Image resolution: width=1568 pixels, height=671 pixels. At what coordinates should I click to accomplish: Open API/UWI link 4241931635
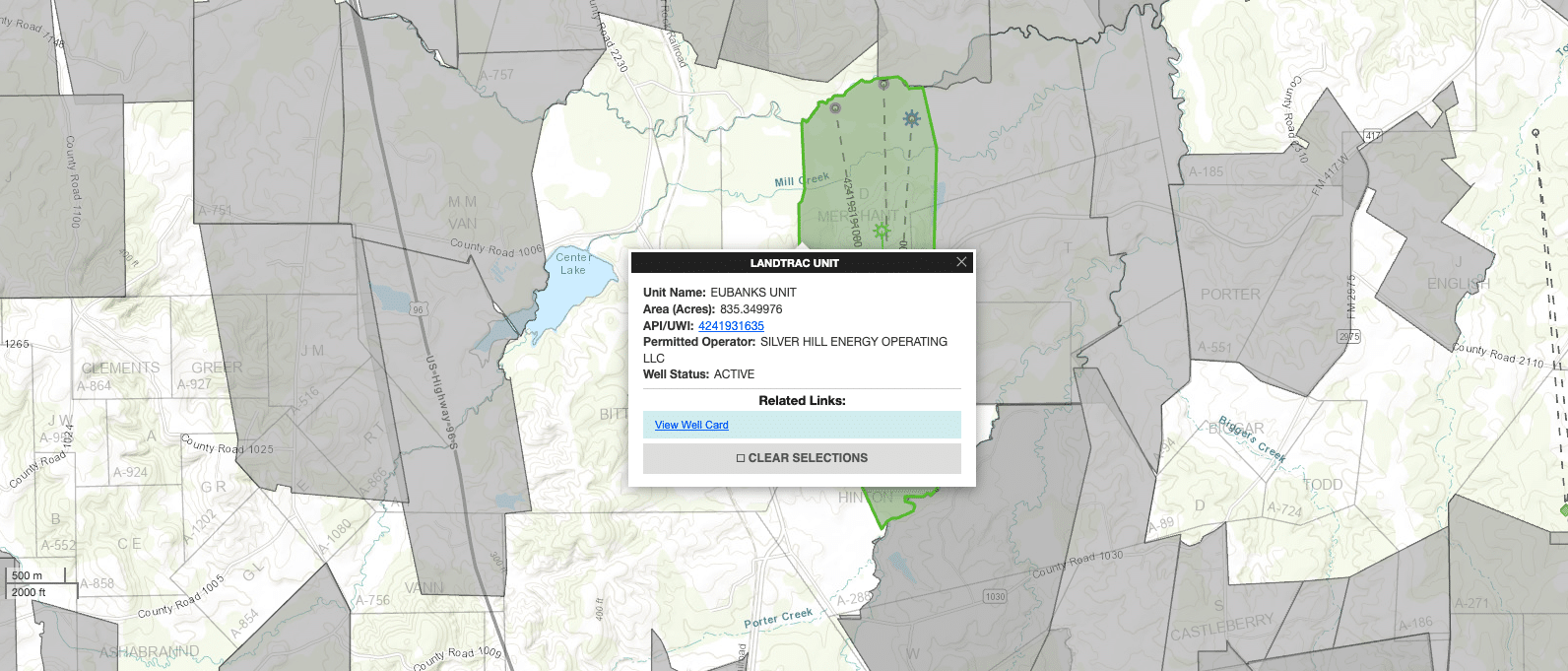click(x=731, y=326)
